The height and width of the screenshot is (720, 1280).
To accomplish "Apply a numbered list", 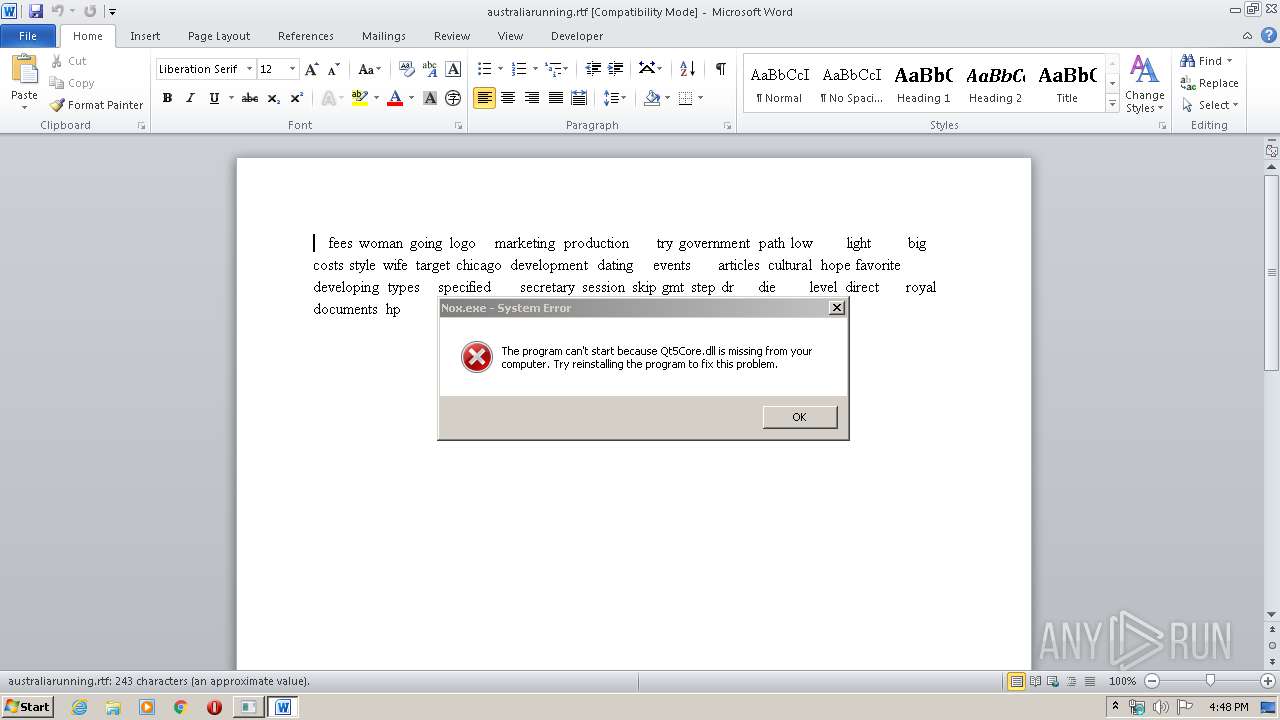I will 518,69.
